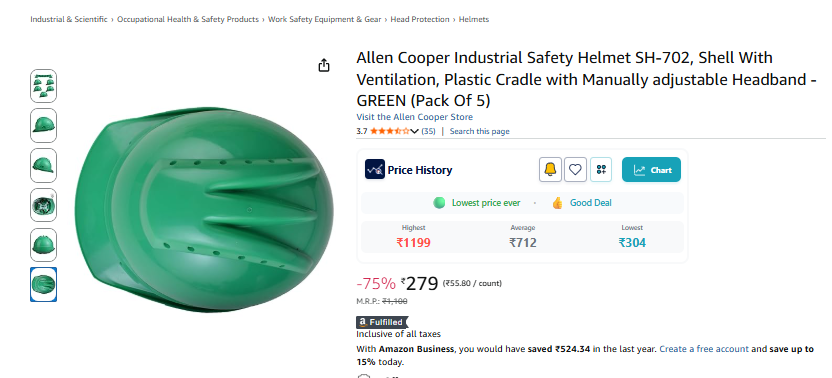Image resolution: width=832 pixels, height=378 pixels.
Task: Select the last highlighted top-view thumbnail
Action: 44,285
